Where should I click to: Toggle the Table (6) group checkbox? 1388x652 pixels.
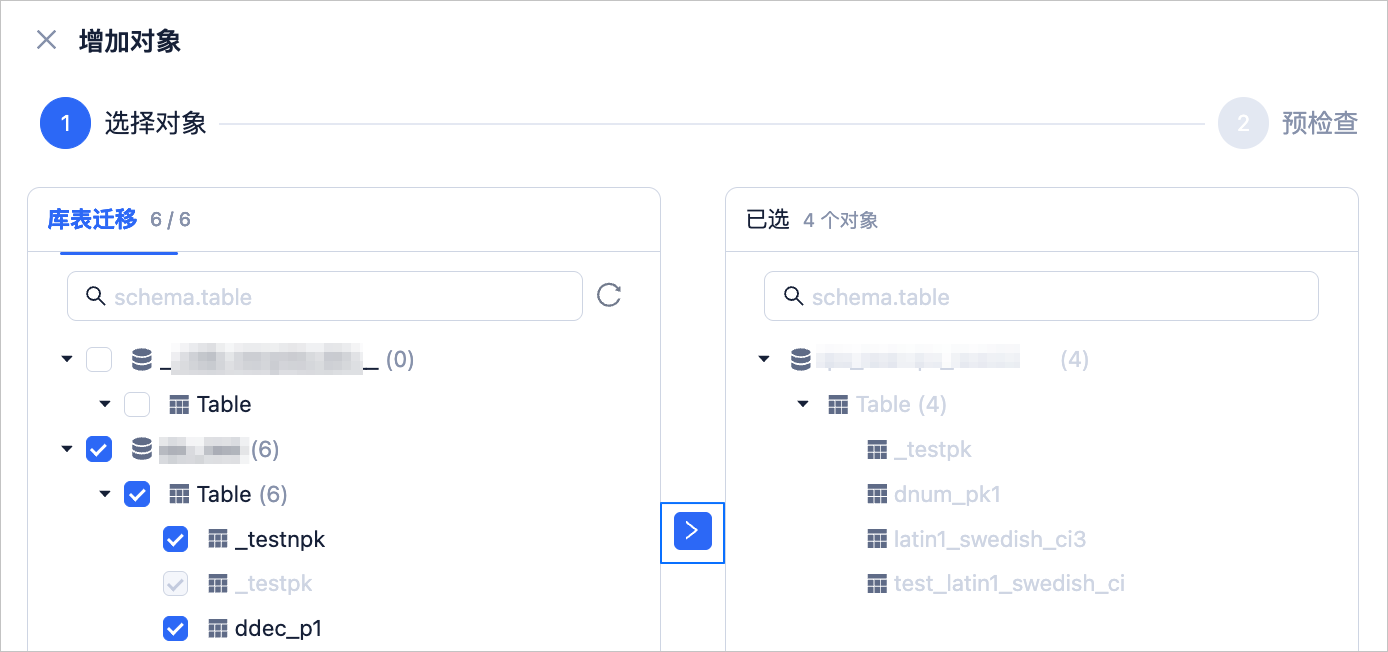(137, 494)
